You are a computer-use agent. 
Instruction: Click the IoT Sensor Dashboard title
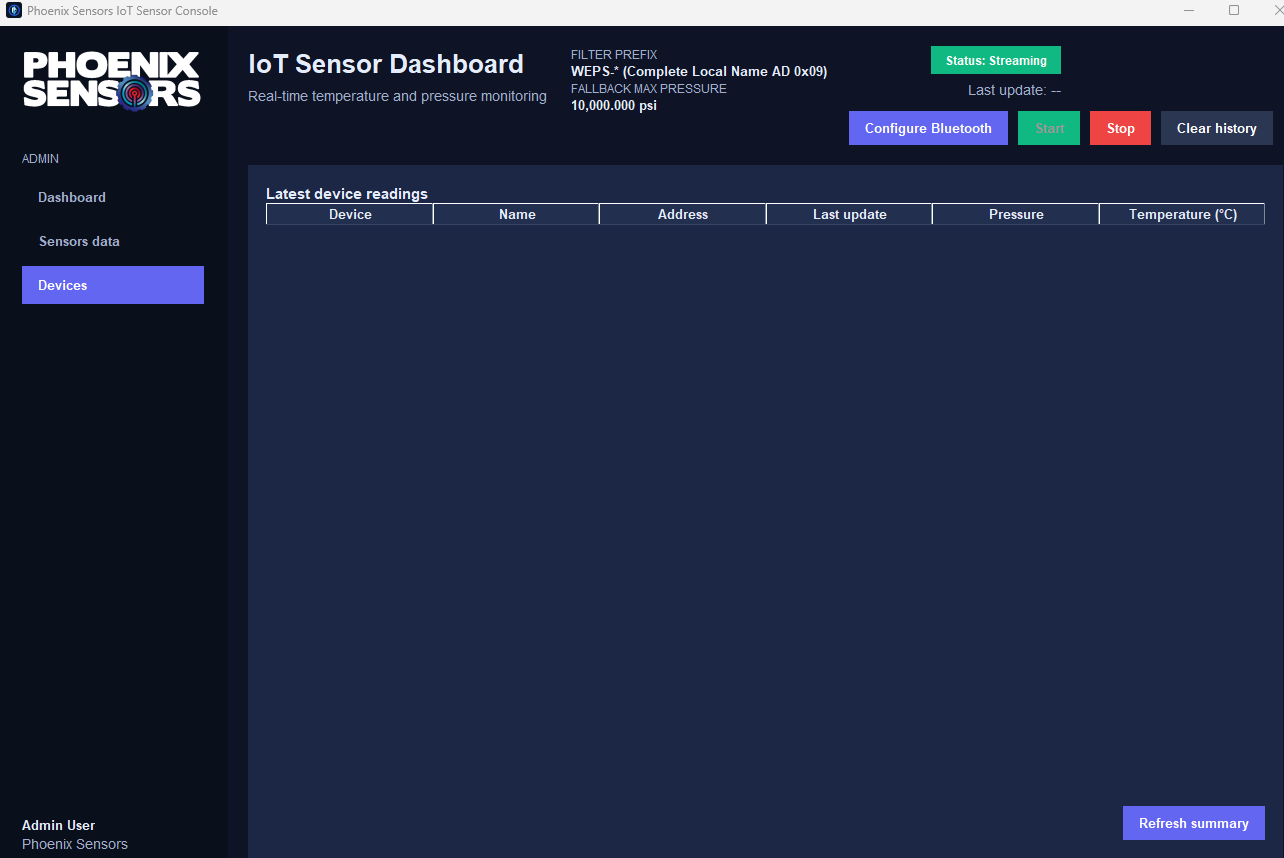[386, 64]
